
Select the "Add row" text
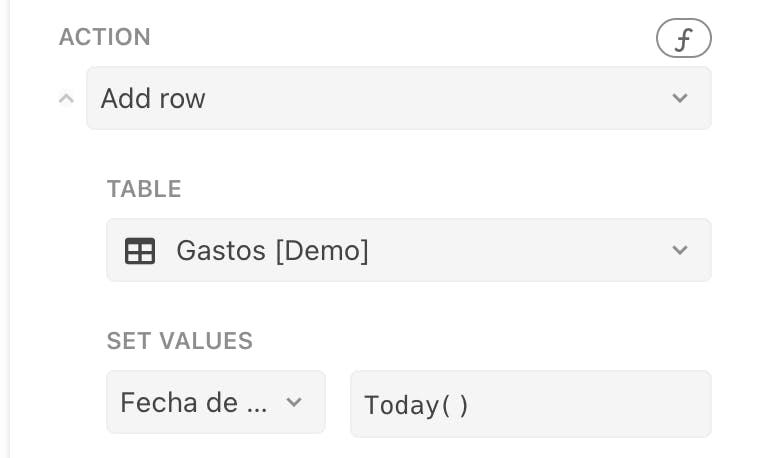pos(153,98)
